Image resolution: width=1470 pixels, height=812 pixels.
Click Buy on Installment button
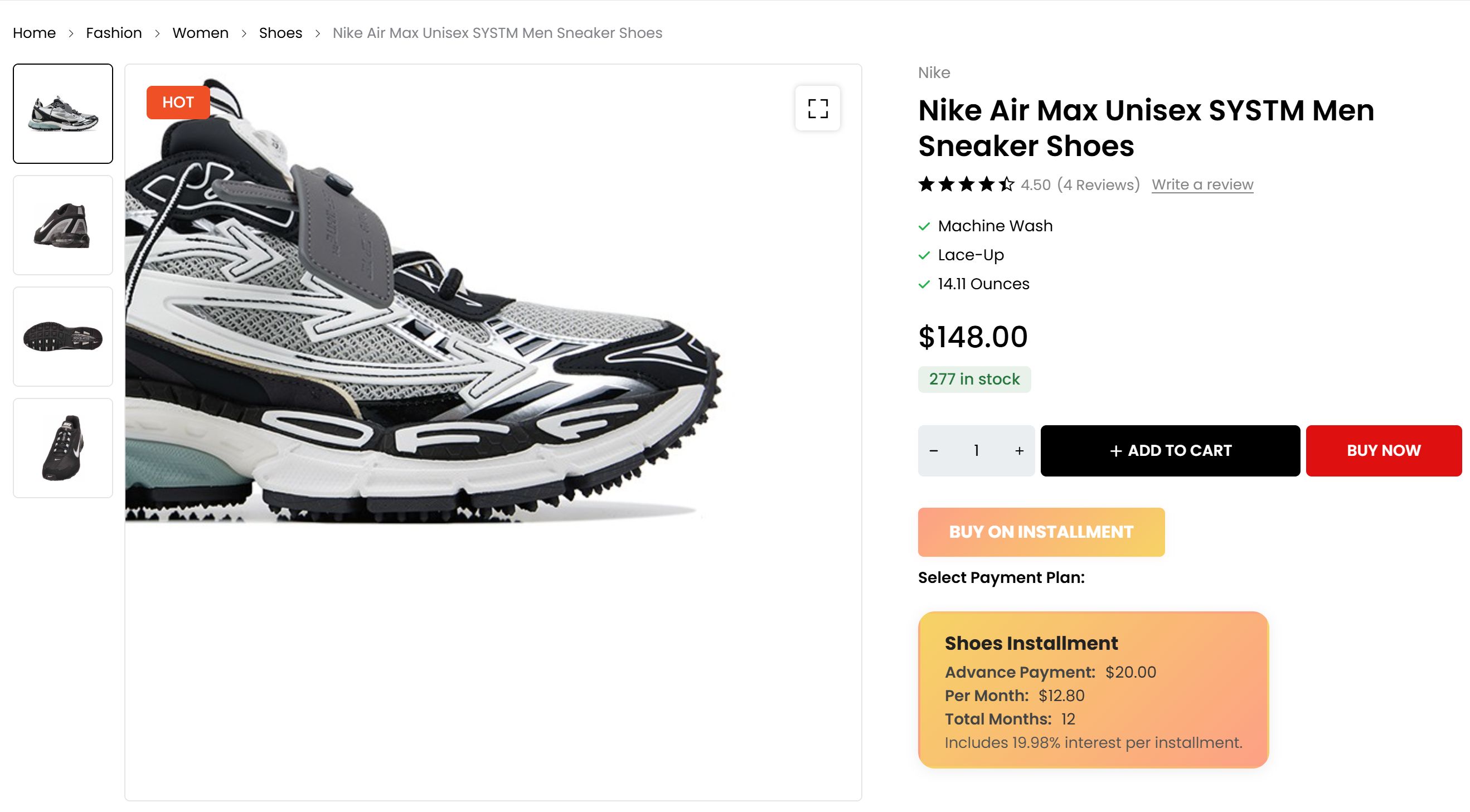click(1041, 532)
